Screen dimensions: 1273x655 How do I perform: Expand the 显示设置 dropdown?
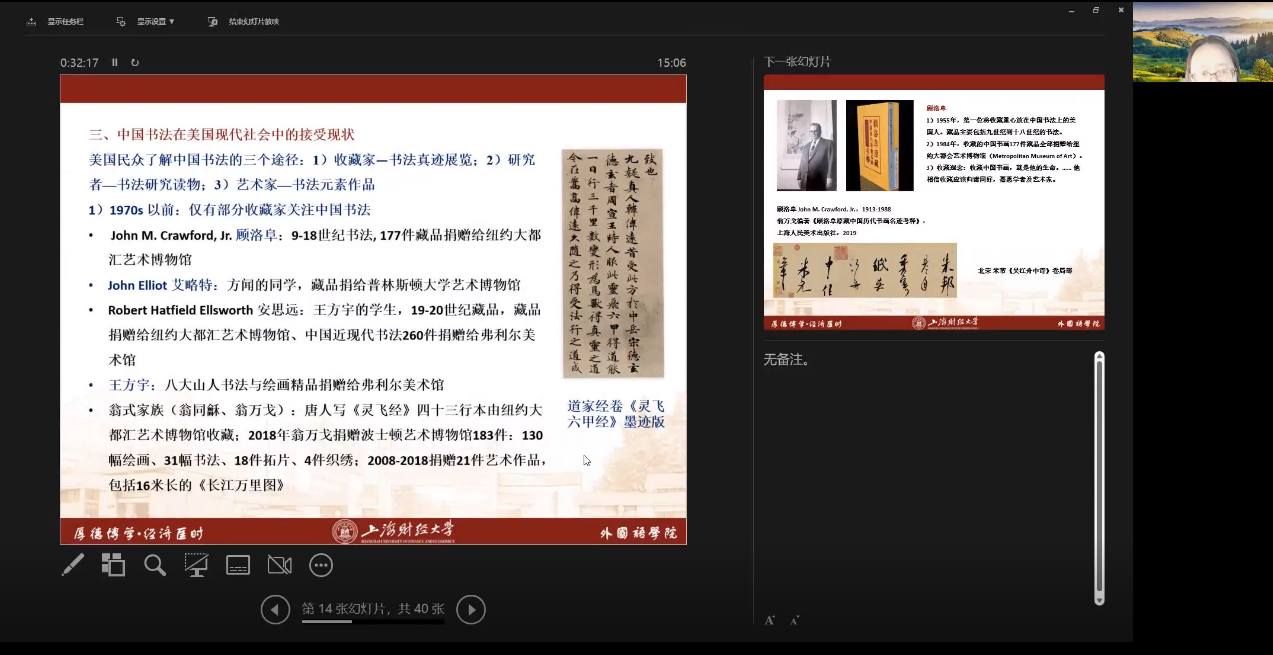click(146, 21)
